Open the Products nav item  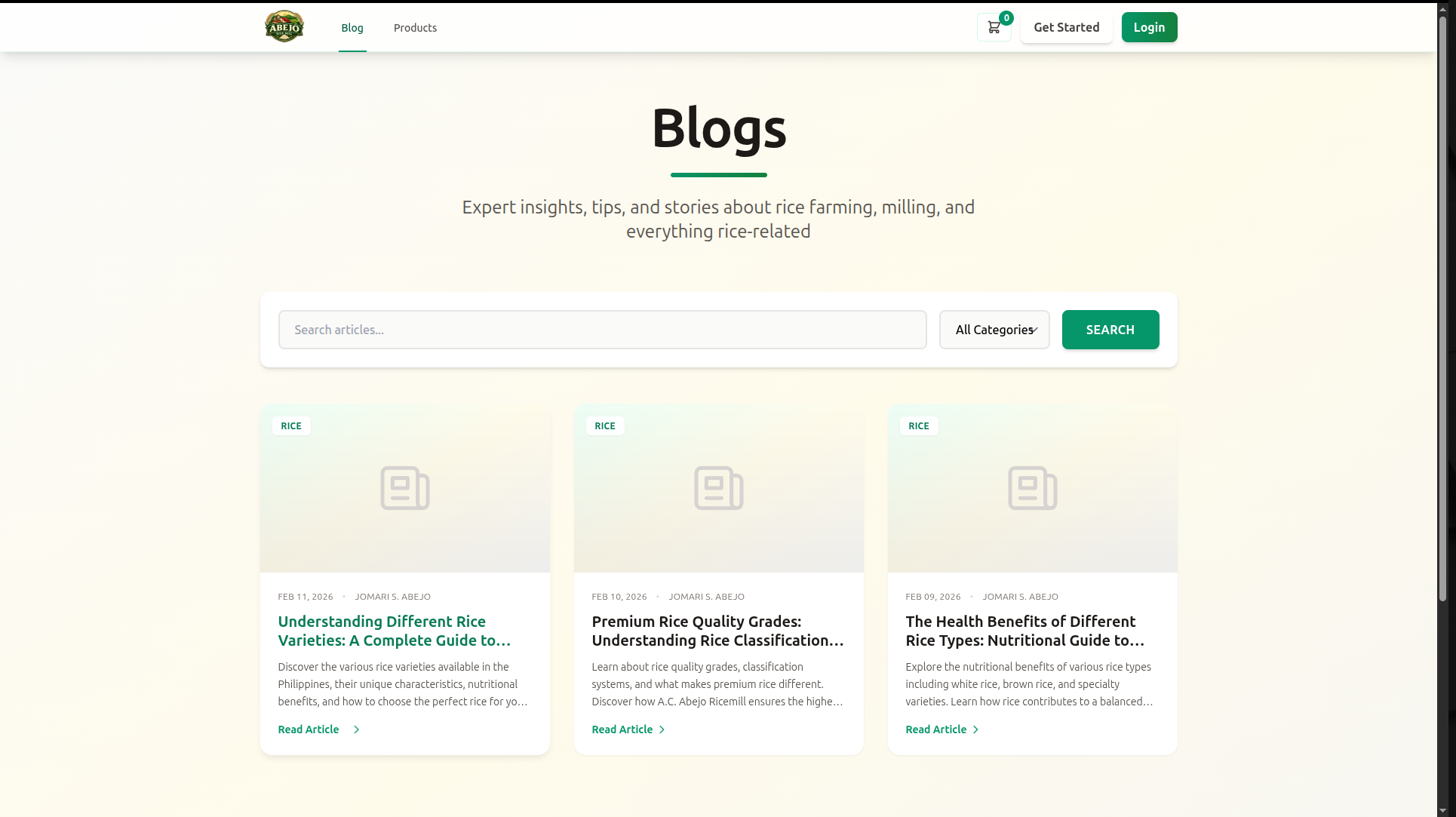(x=415, y=28)
